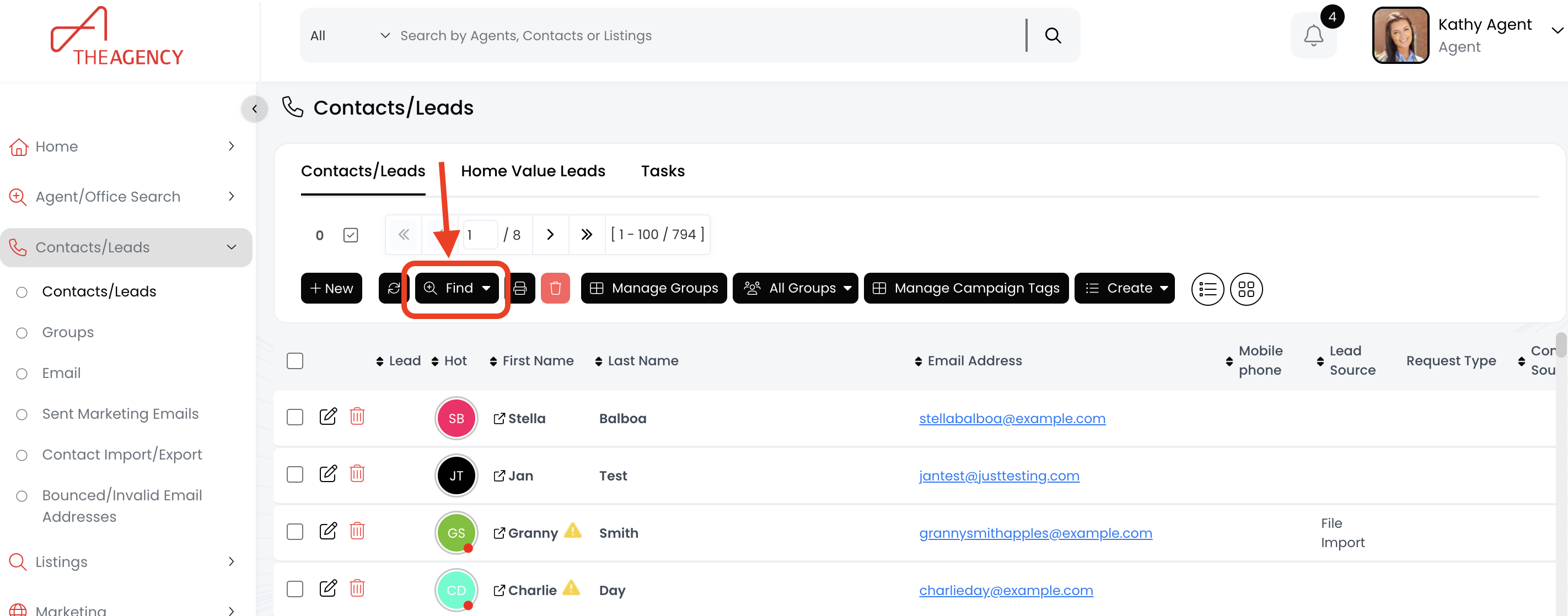Image resolution: width=1568 pixels, height=616 pixels.
Task: Tick the Granny Smith row checkbox
Action: [x=294, y=532]
